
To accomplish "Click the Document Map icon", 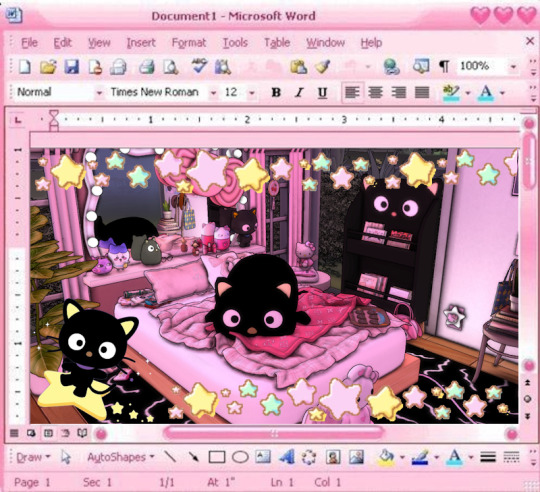I will pyautogui.click(x=421, y=66).
